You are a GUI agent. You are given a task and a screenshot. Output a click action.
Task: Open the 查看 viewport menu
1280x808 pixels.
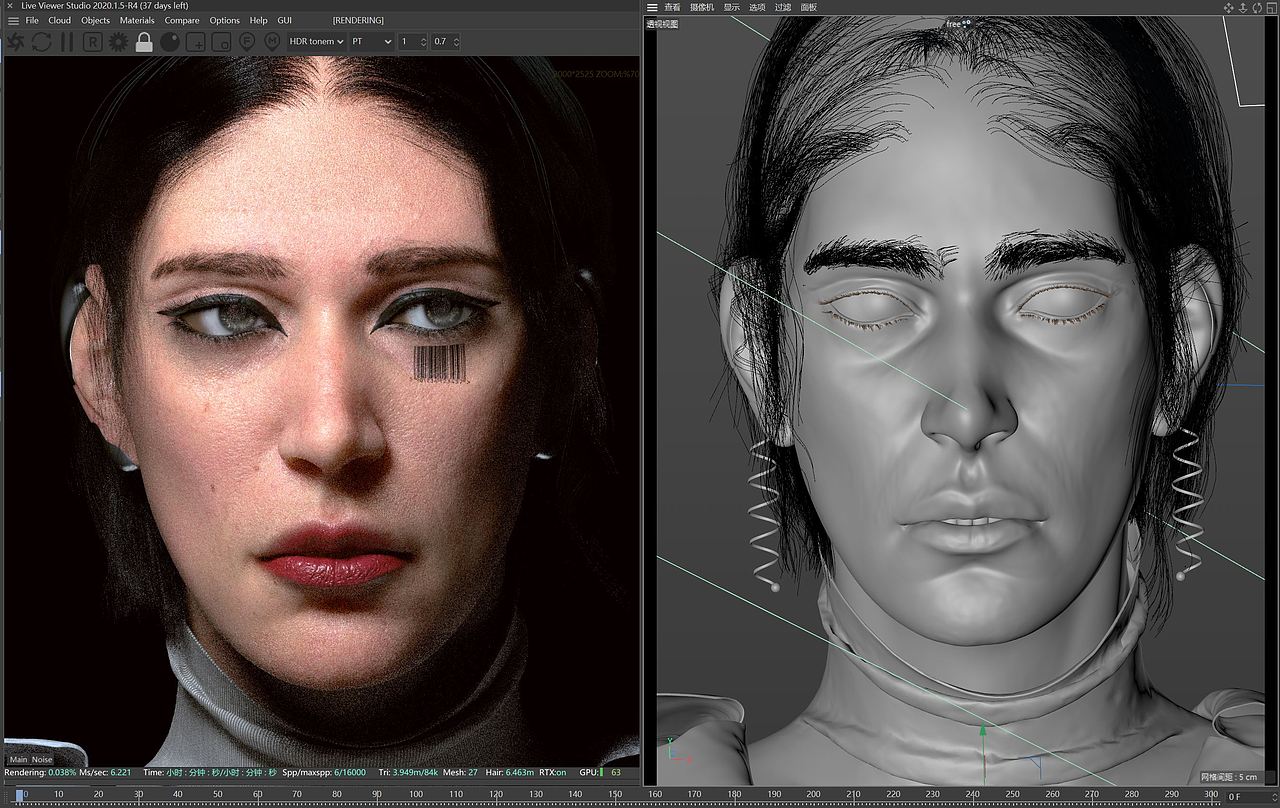pyautogui.click(x=672, y=7)
